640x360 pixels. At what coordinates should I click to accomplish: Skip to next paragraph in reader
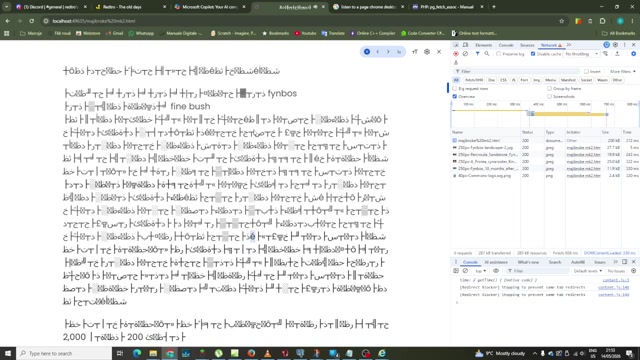click(x=388, y=51)
